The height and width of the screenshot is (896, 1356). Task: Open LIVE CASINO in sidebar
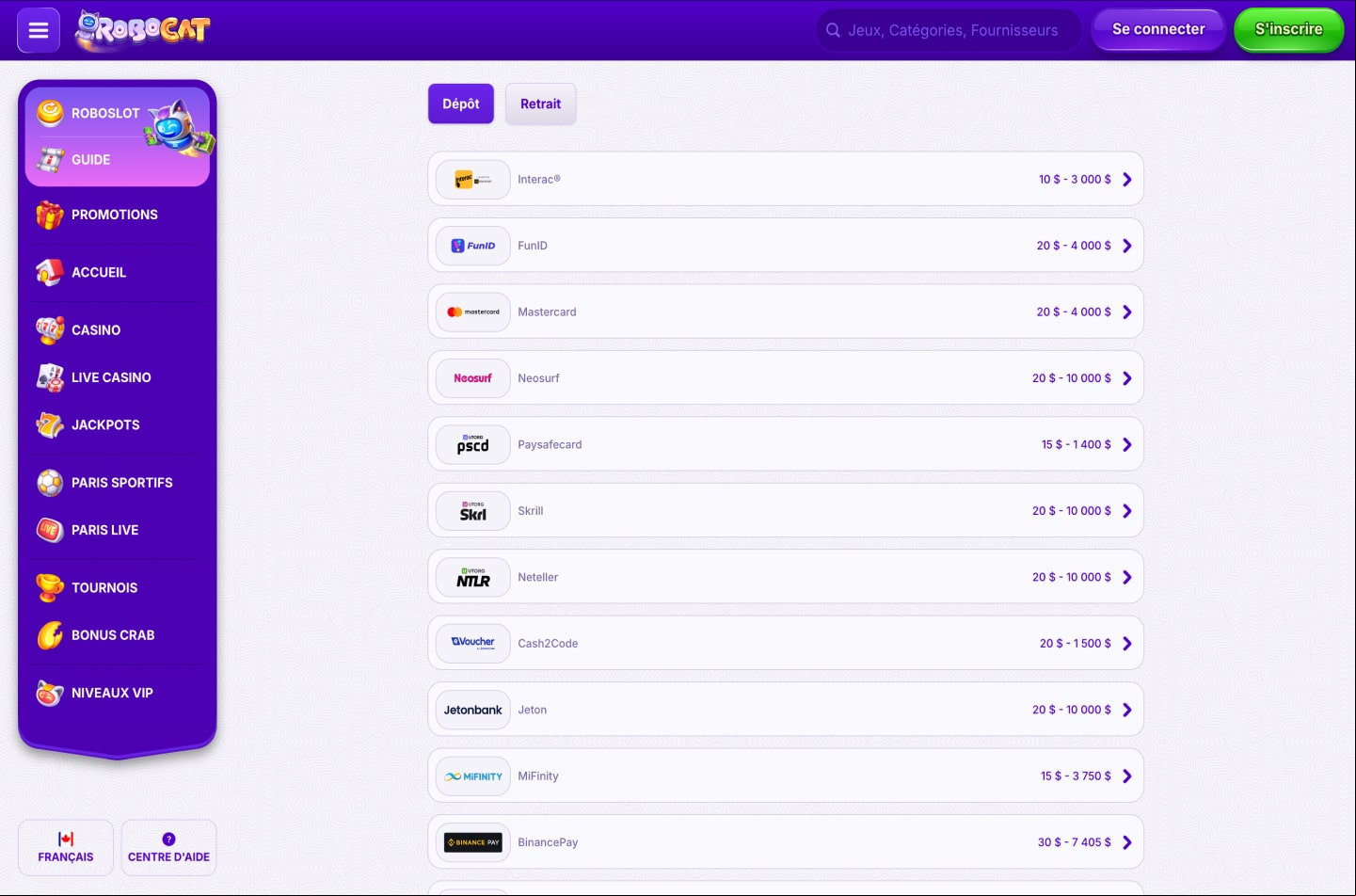(111, 377)
